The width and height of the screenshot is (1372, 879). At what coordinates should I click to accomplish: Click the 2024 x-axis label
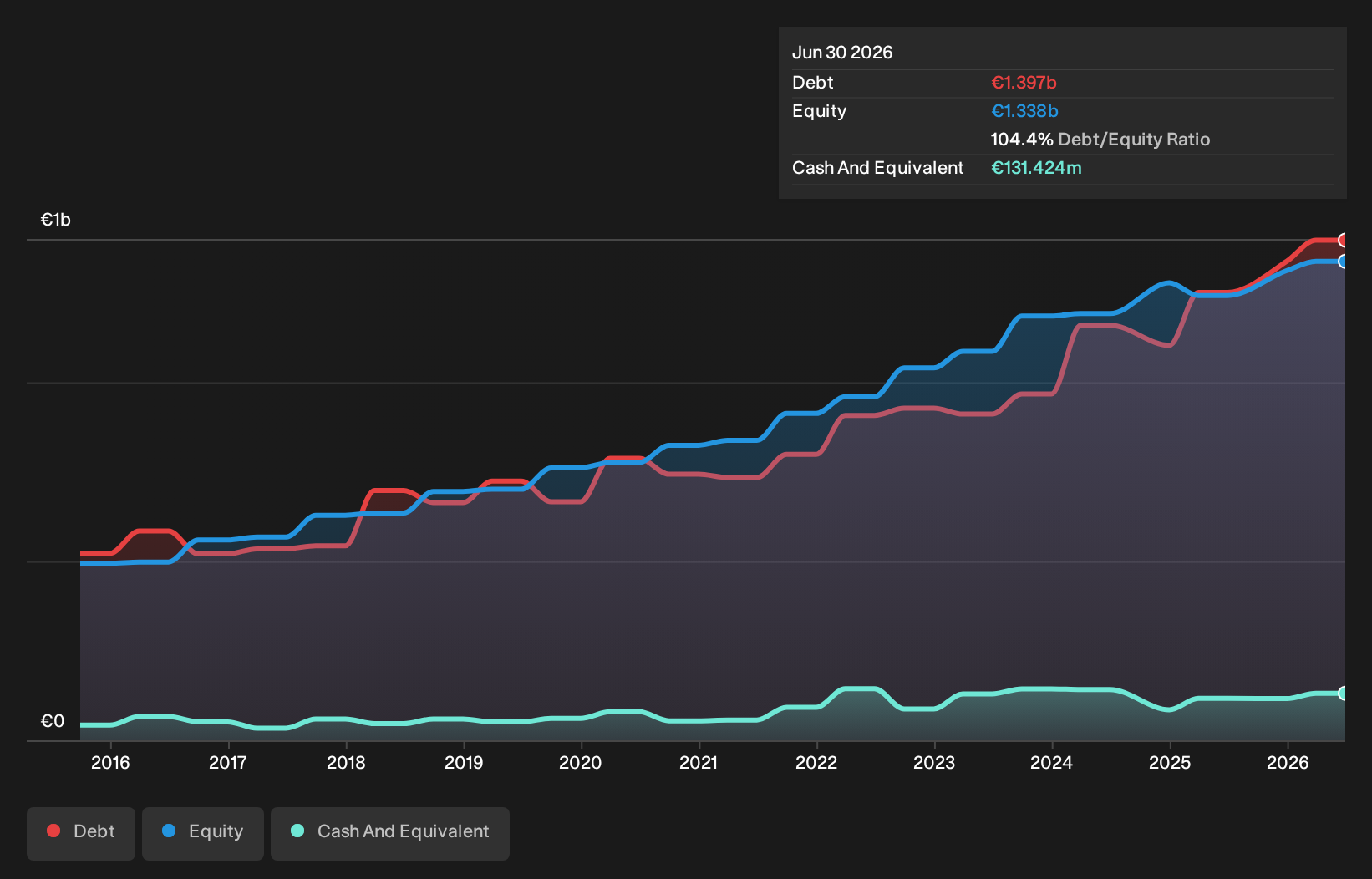click(1052, 762)
